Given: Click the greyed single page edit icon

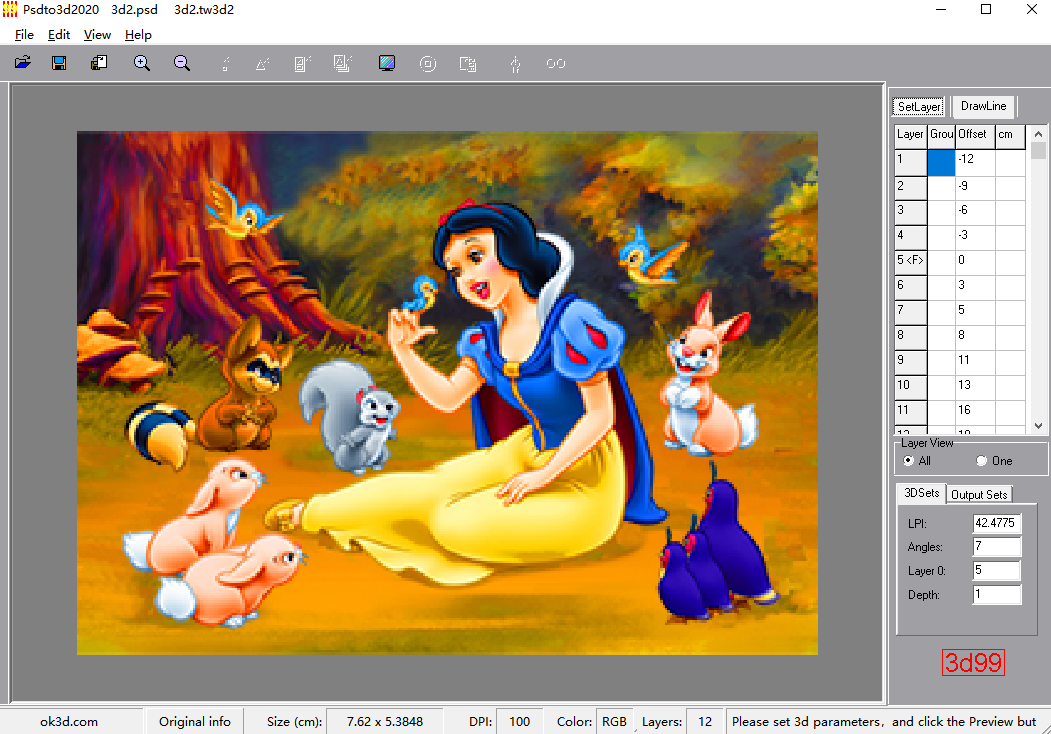Looking at the screenshot, I should pos(302,64).
